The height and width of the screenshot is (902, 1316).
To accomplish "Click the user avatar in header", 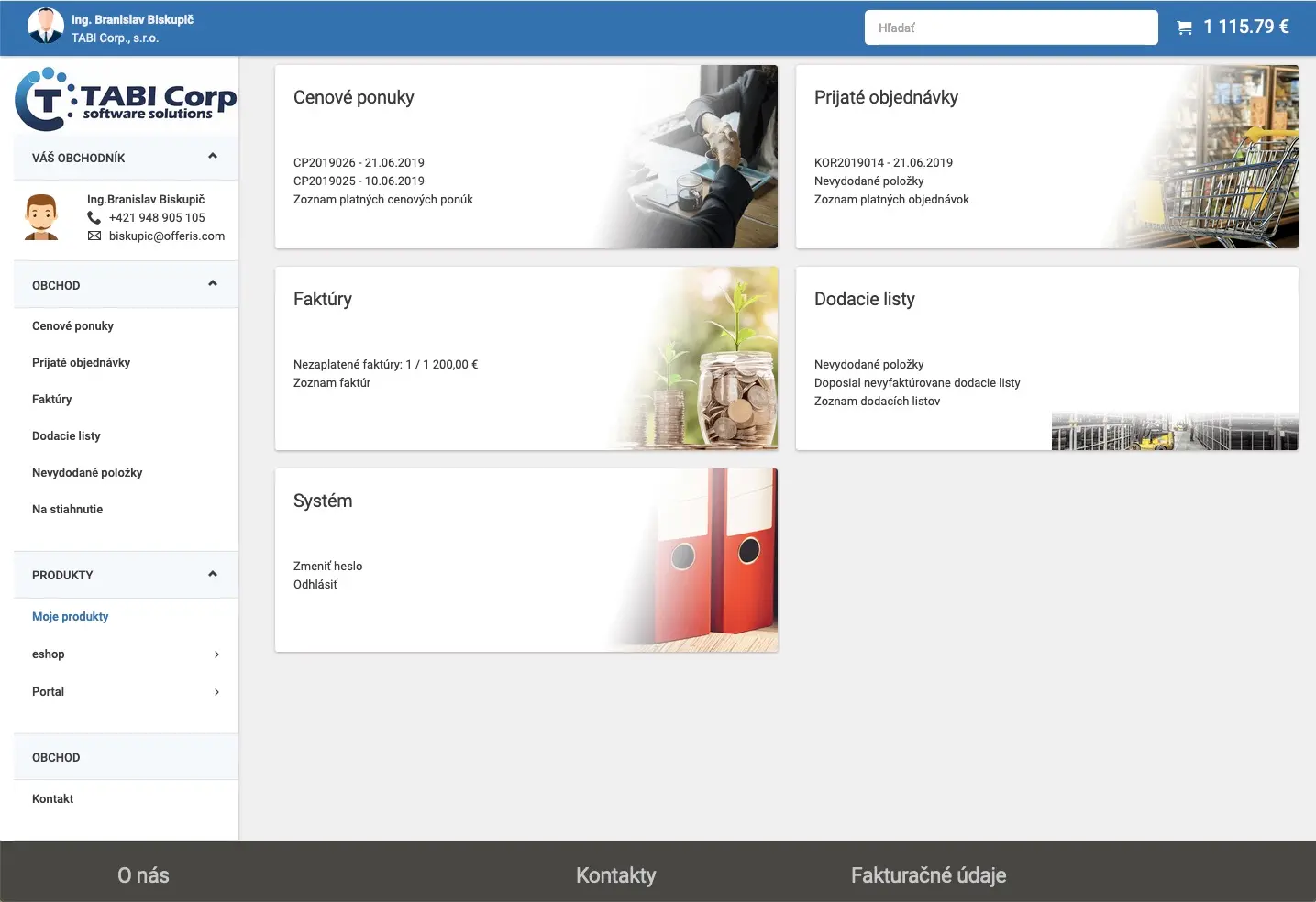I will (46, 27).
